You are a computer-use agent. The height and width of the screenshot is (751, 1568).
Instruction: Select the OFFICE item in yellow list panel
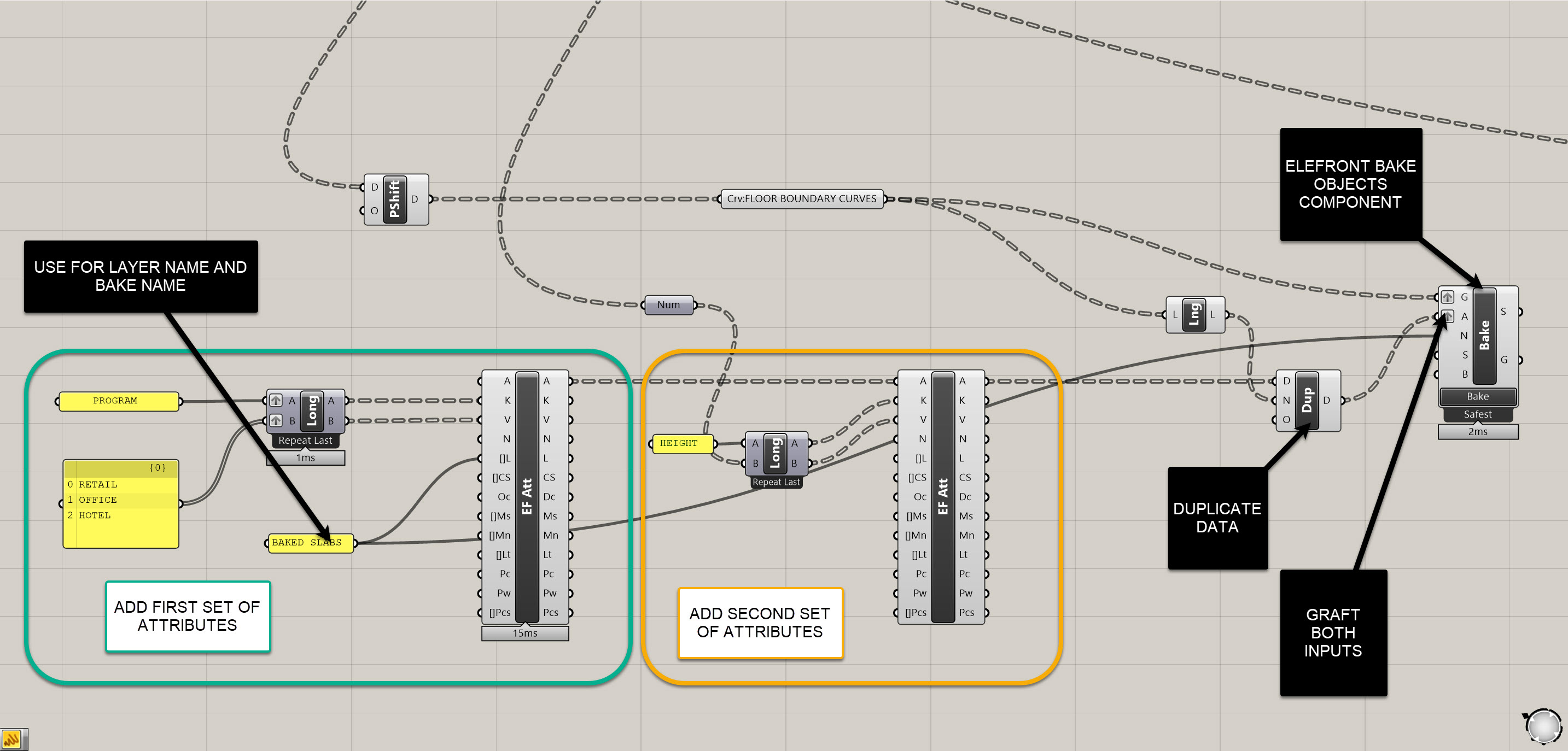(97, 500)
